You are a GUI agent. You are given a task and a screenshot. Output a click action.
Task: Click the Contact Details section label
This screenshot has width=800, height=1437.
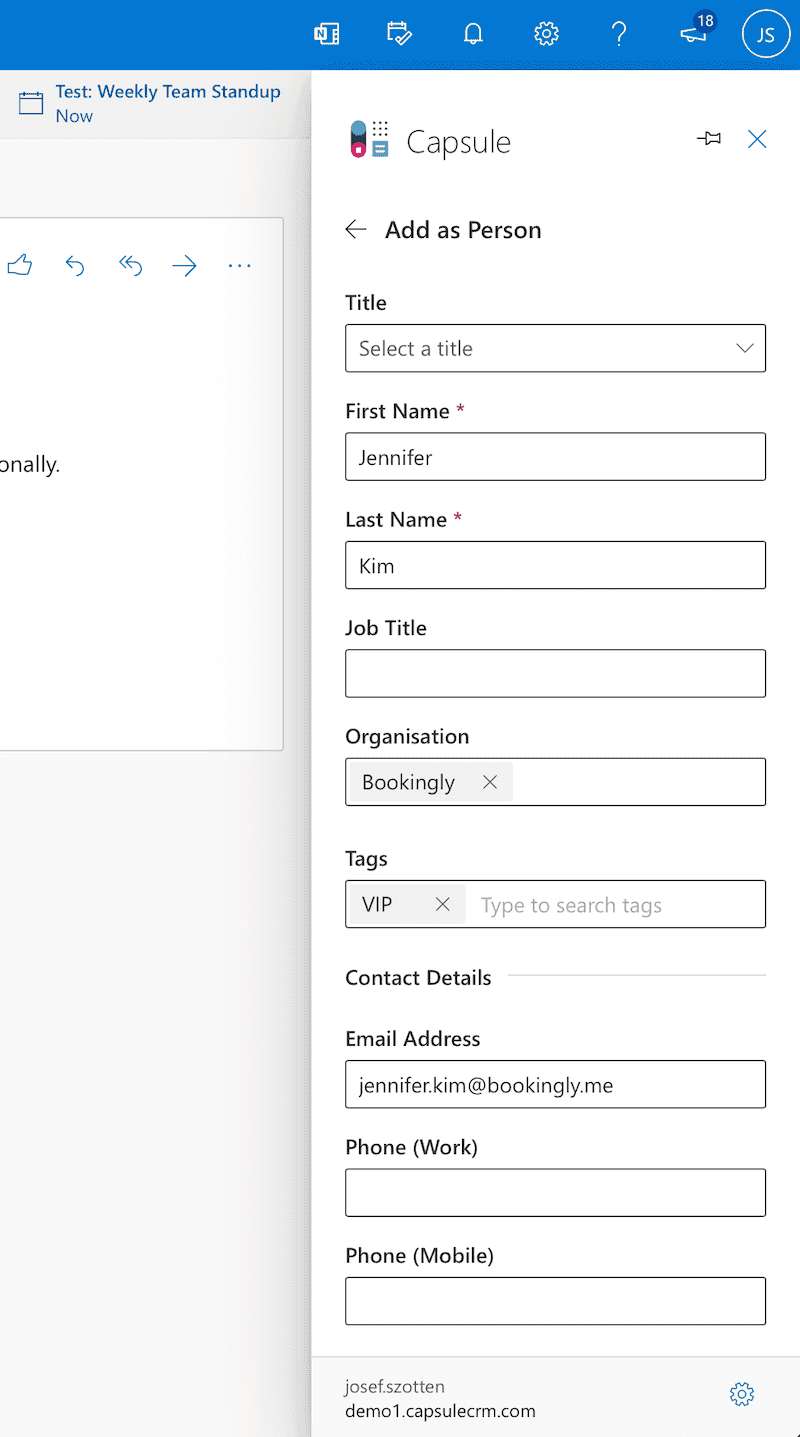[x=418, y=978]
